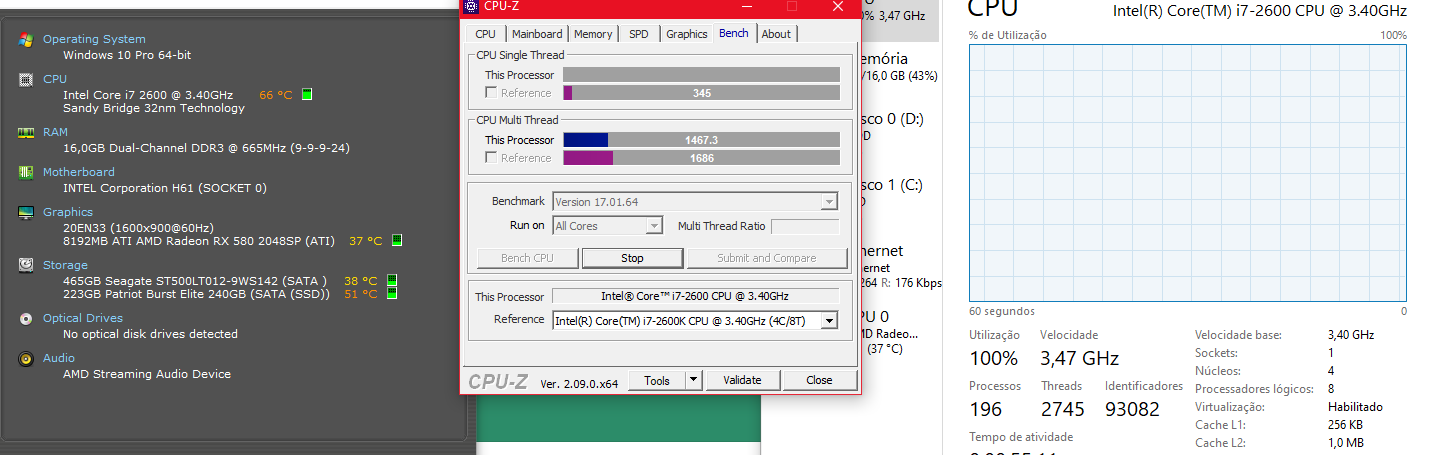Click the Audio speaker icon in Speccy

(26, 358)
